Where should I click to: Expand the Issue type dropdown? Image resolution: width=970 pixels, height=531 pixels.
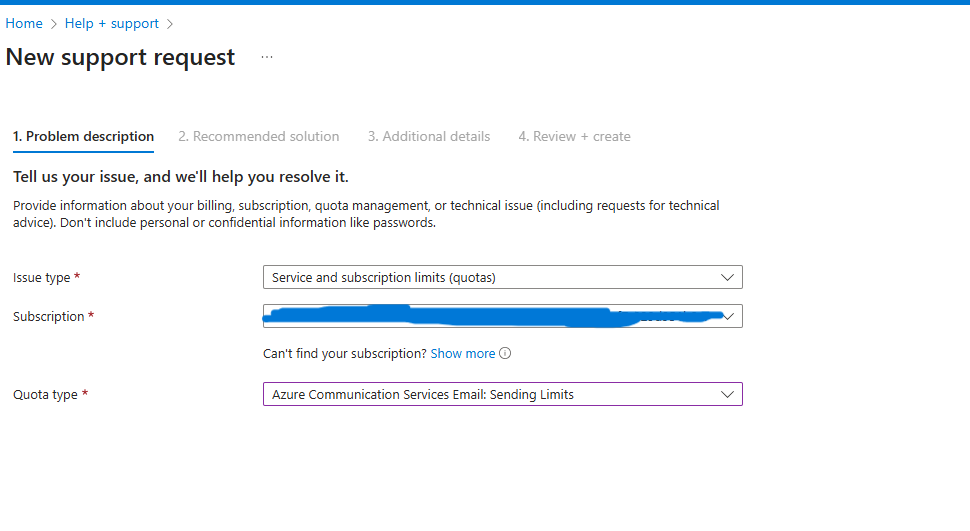point(502,277)
